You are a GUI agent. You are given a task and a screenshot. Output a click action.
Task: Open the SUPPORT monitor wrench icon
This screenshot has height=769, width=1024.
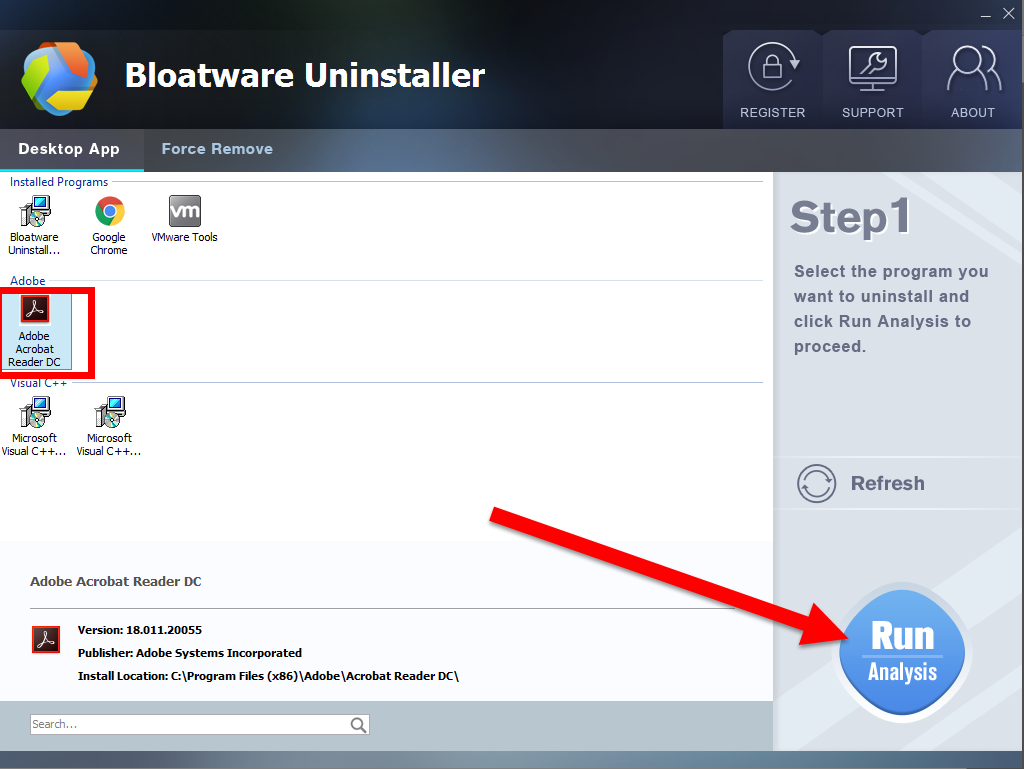click(x=872, y=67)
